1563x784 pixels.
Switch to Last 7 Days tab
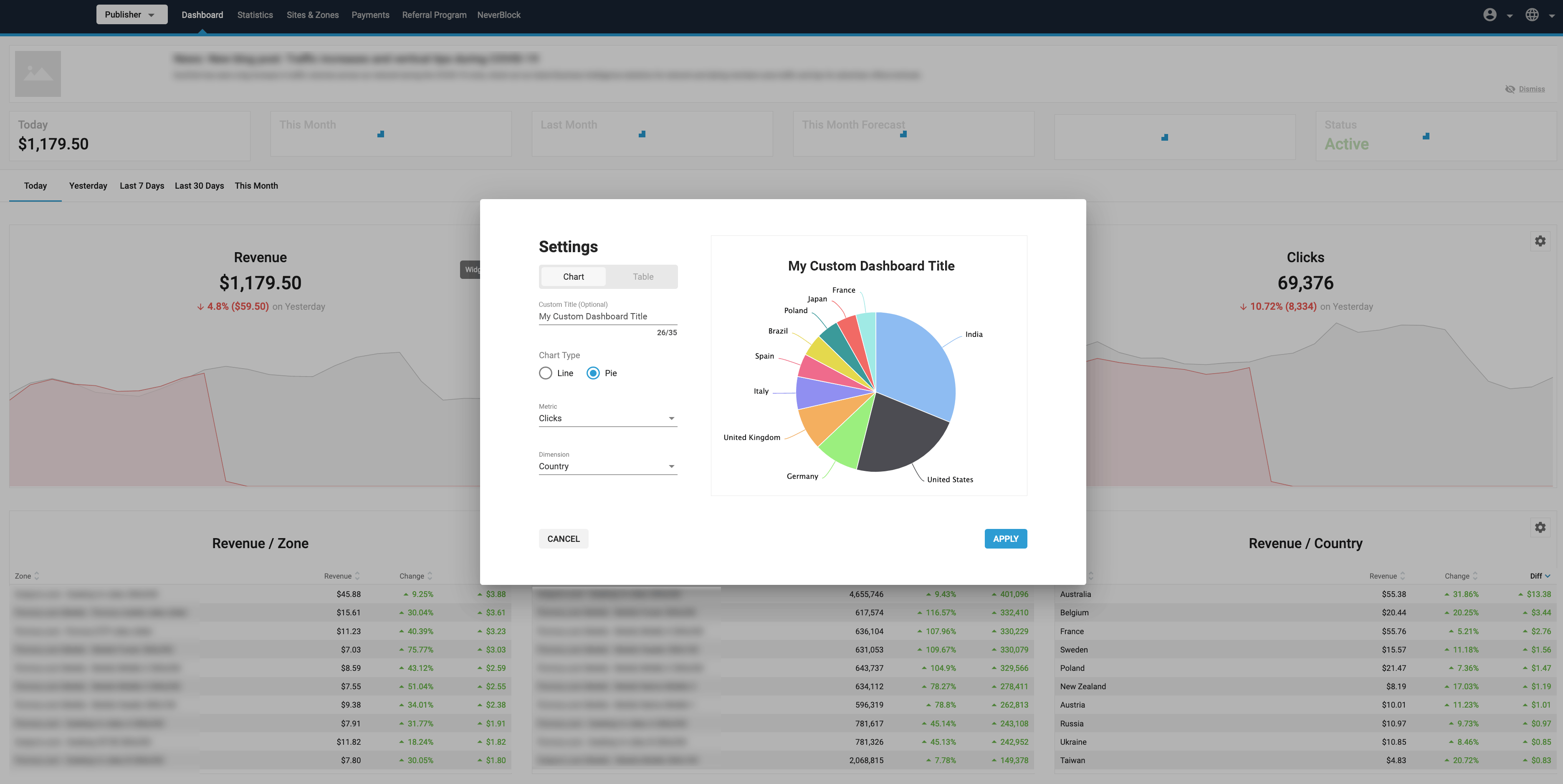[142, 186]
